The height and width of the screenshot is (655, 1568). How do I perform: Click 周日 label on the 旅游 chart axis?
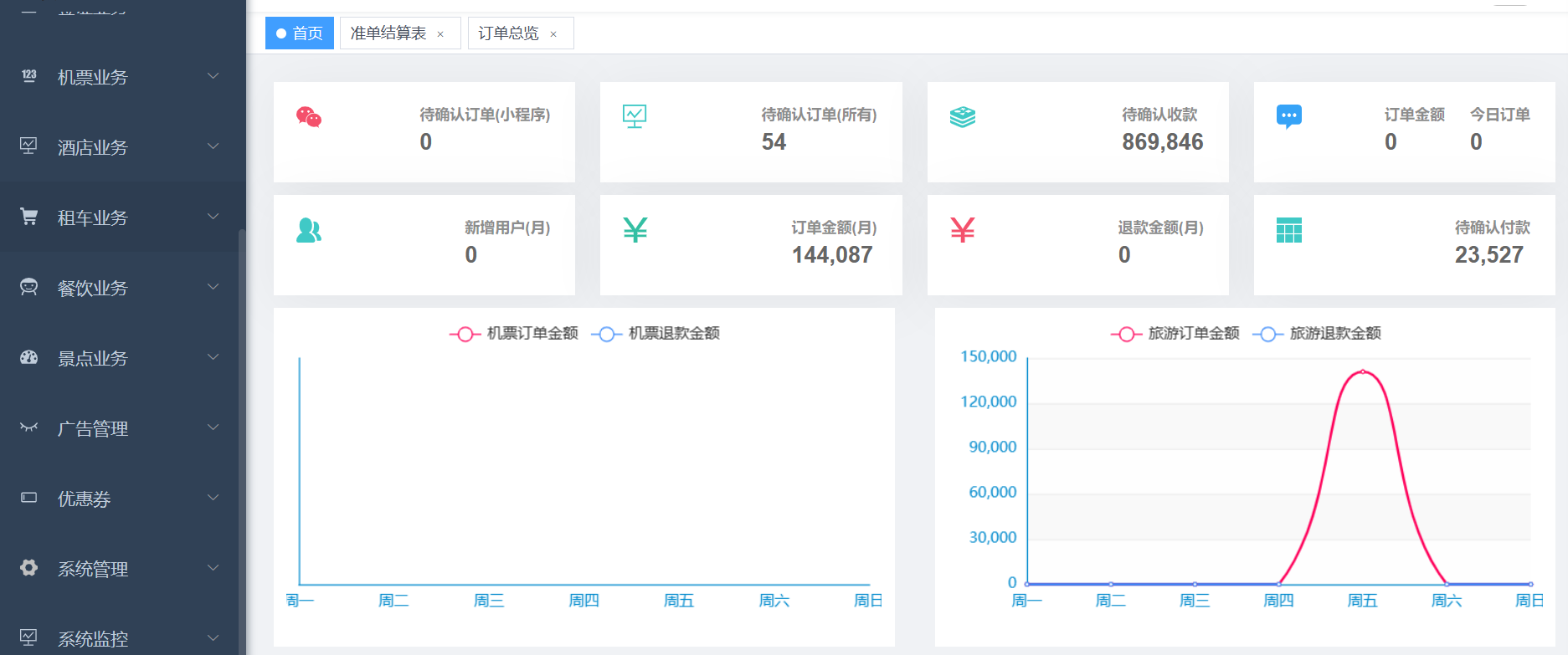pyautogui.click(x=1529, y=601)
